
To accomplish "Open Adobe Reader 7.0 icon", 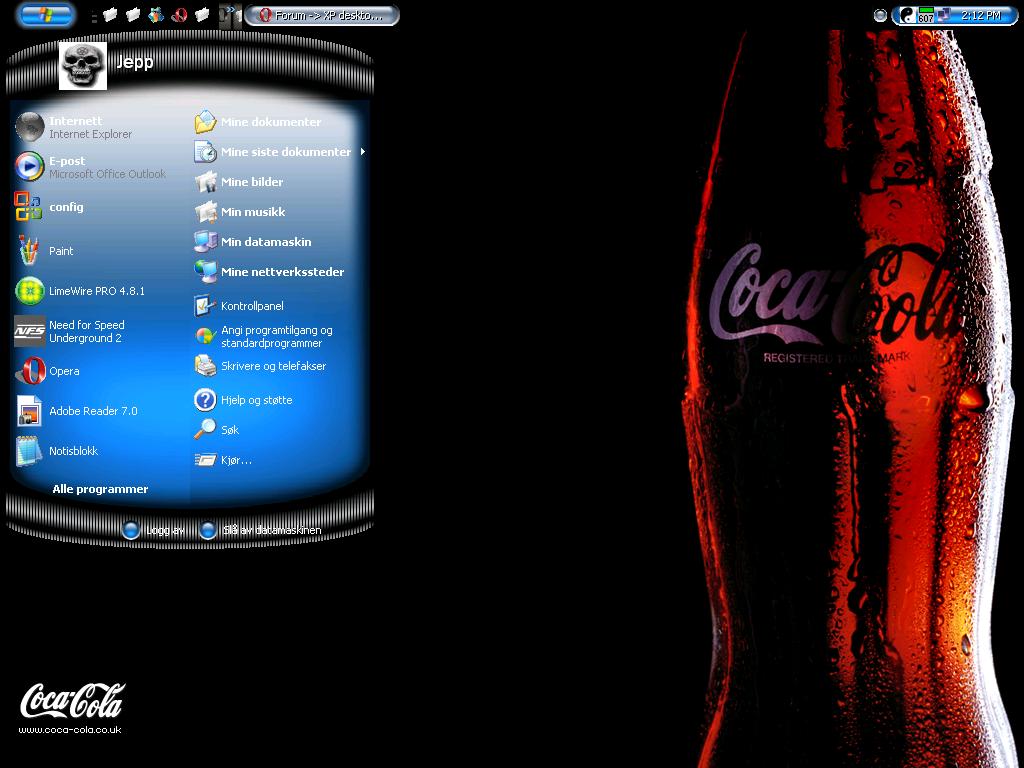I will (x=29, y=411).
